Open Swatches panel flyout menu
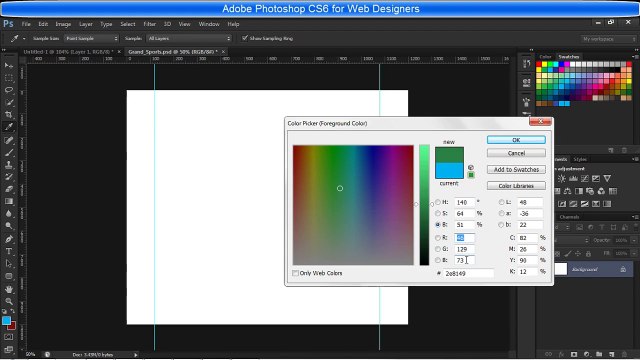Image resolution: width=640 pixels, height=360 pixels. pyautogui.click(x=635, y=57)
